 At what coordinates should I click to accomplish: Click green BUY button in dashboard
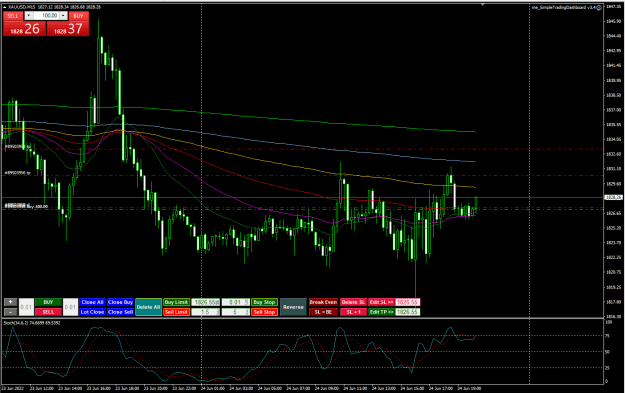[x=48, y=302]
